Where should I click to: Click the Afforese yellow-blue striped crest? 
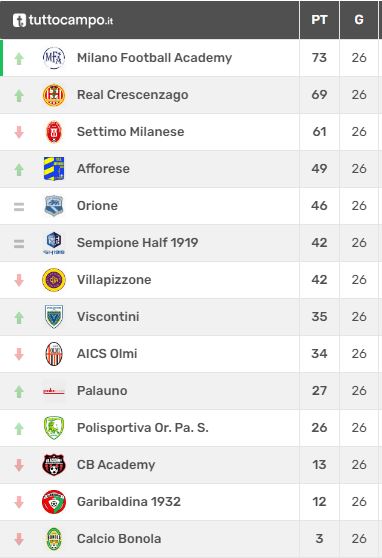tap(54, 169)
